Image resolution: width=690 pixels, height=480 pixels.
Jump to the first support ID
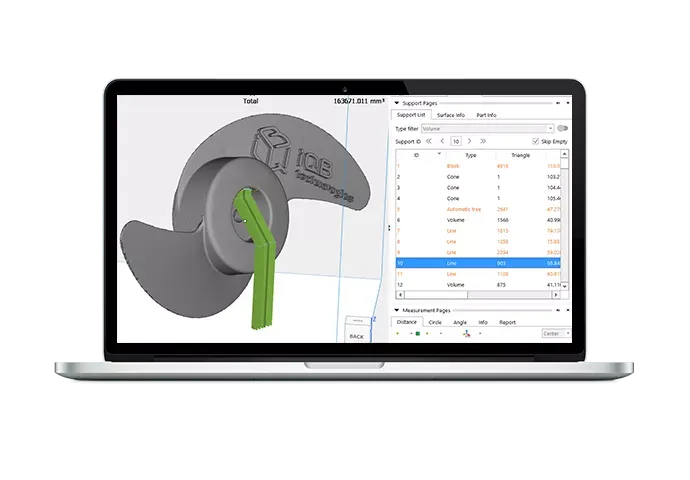click(x=428, y=141)
